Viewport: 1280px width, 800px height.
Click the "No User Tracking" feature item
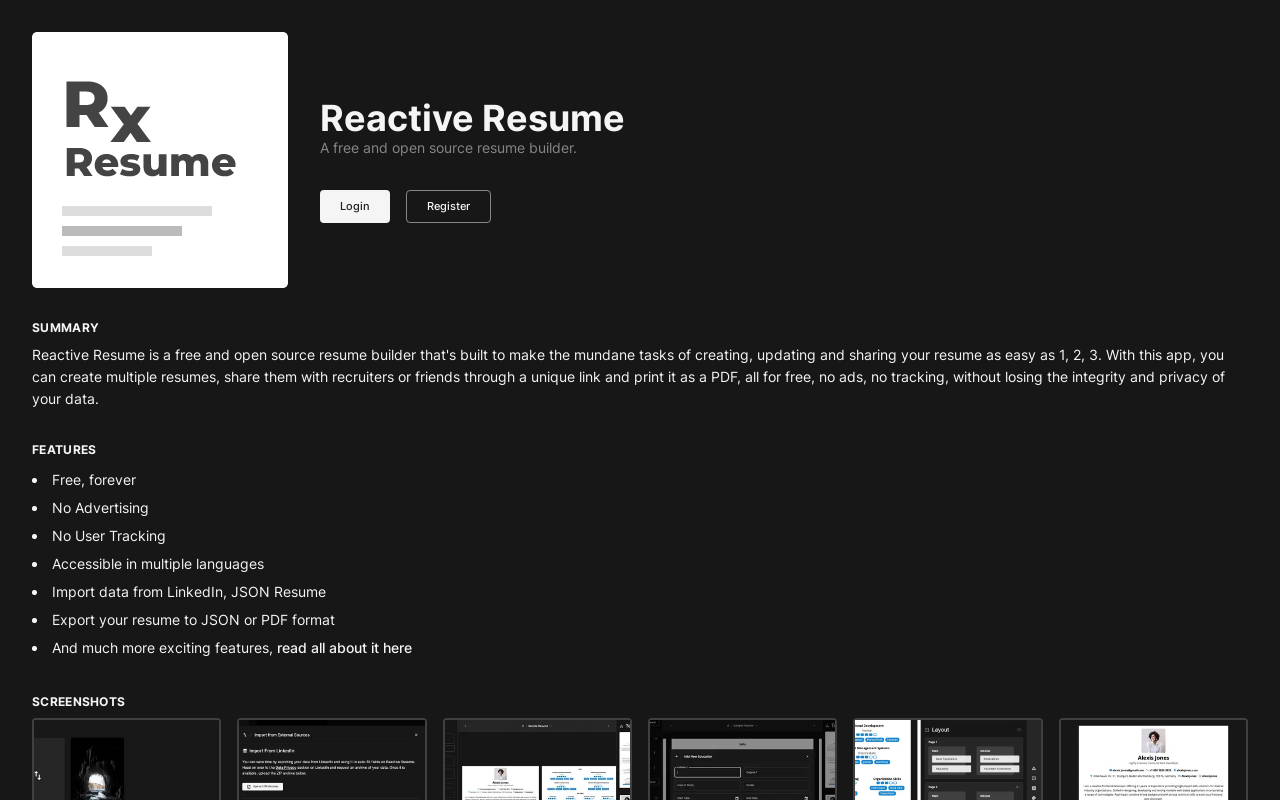coord(109,536)
